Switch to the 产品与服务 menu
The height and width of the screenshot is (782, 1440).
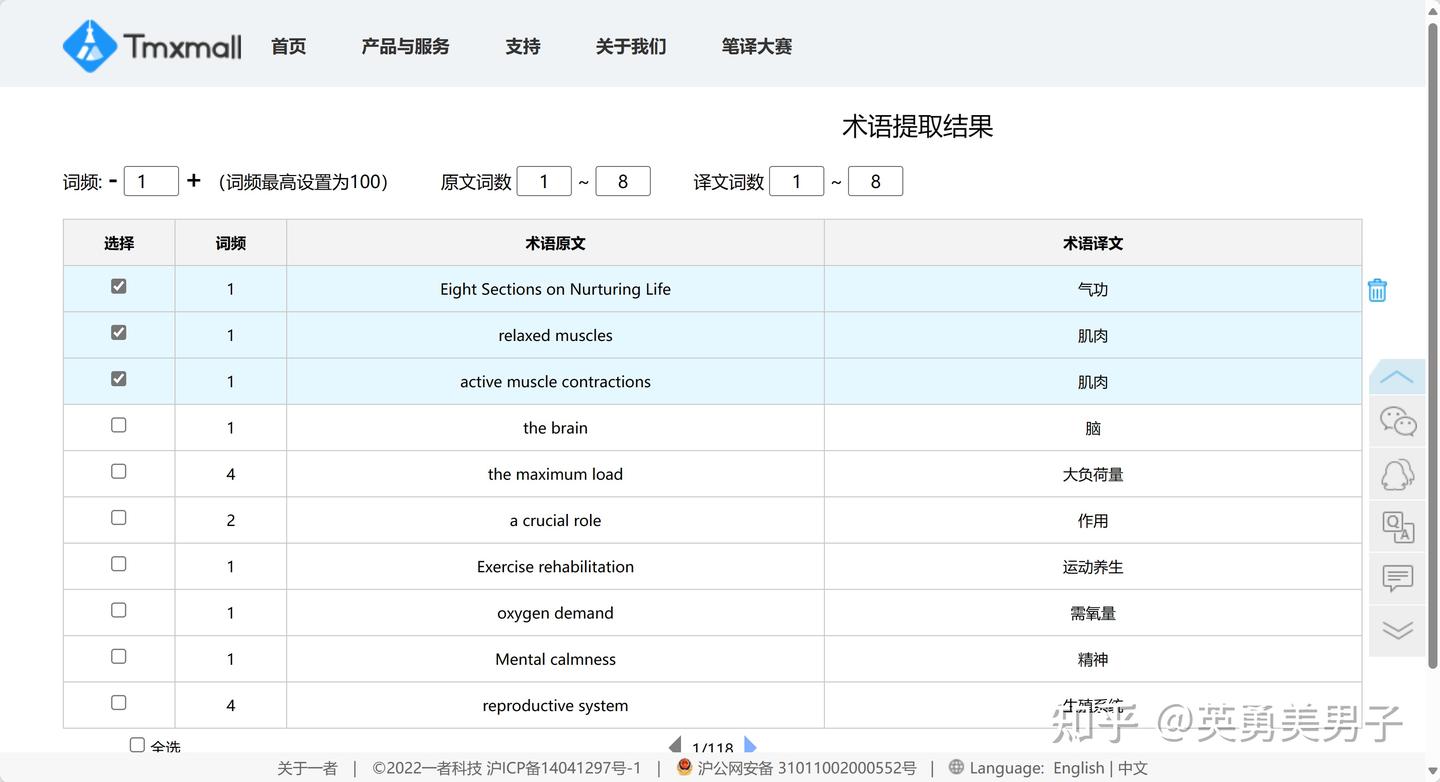click(x=405, y=46)
